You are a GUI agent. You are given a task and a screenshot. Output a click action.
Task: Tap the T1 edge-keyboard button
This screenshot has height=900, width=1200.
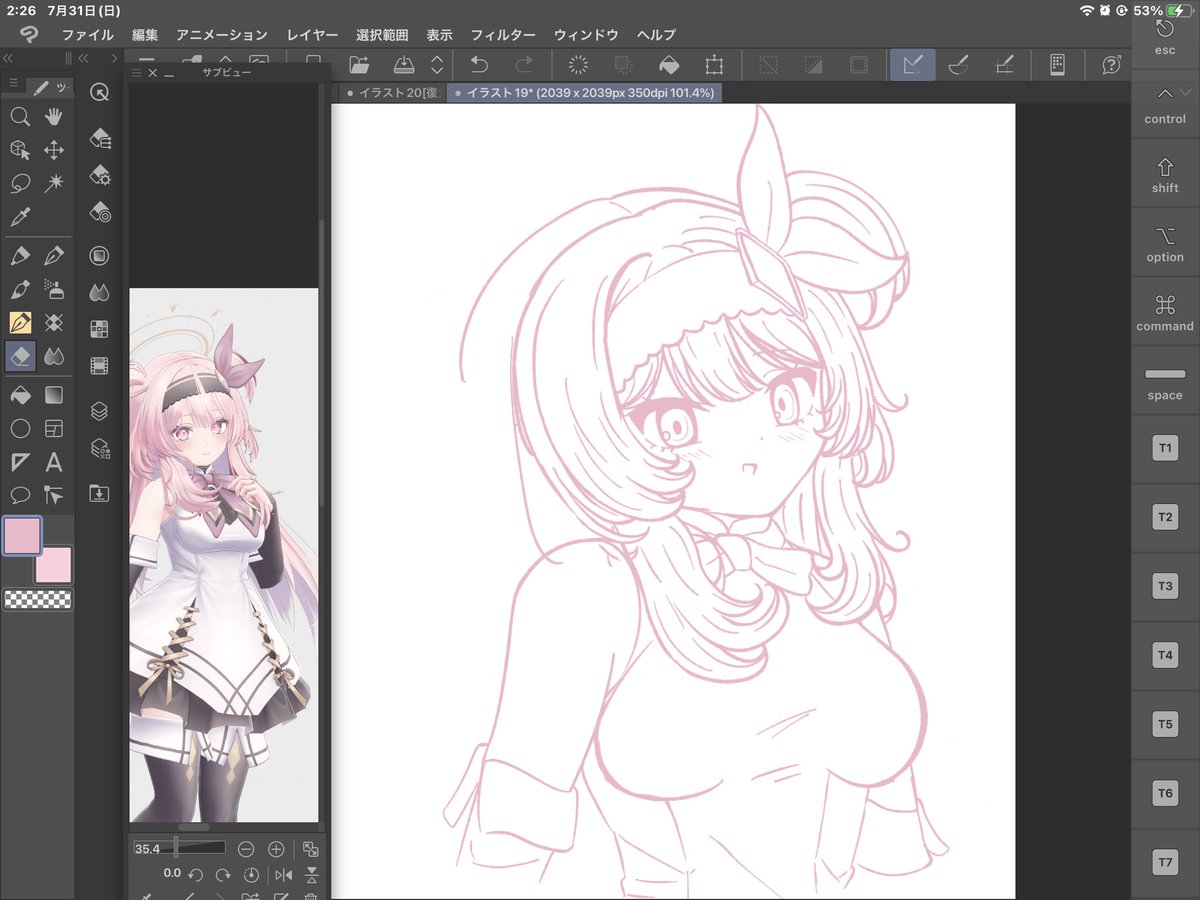(1165, 448)
